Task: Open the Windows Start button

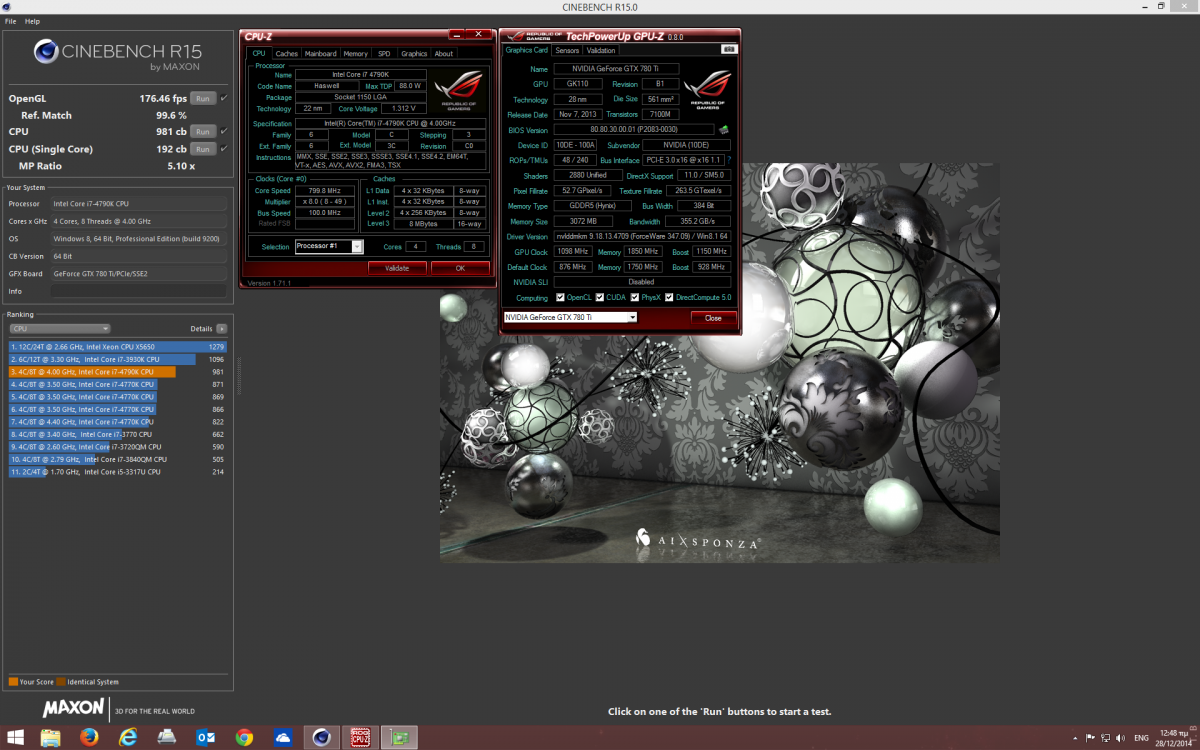Action: click(17, 737)
